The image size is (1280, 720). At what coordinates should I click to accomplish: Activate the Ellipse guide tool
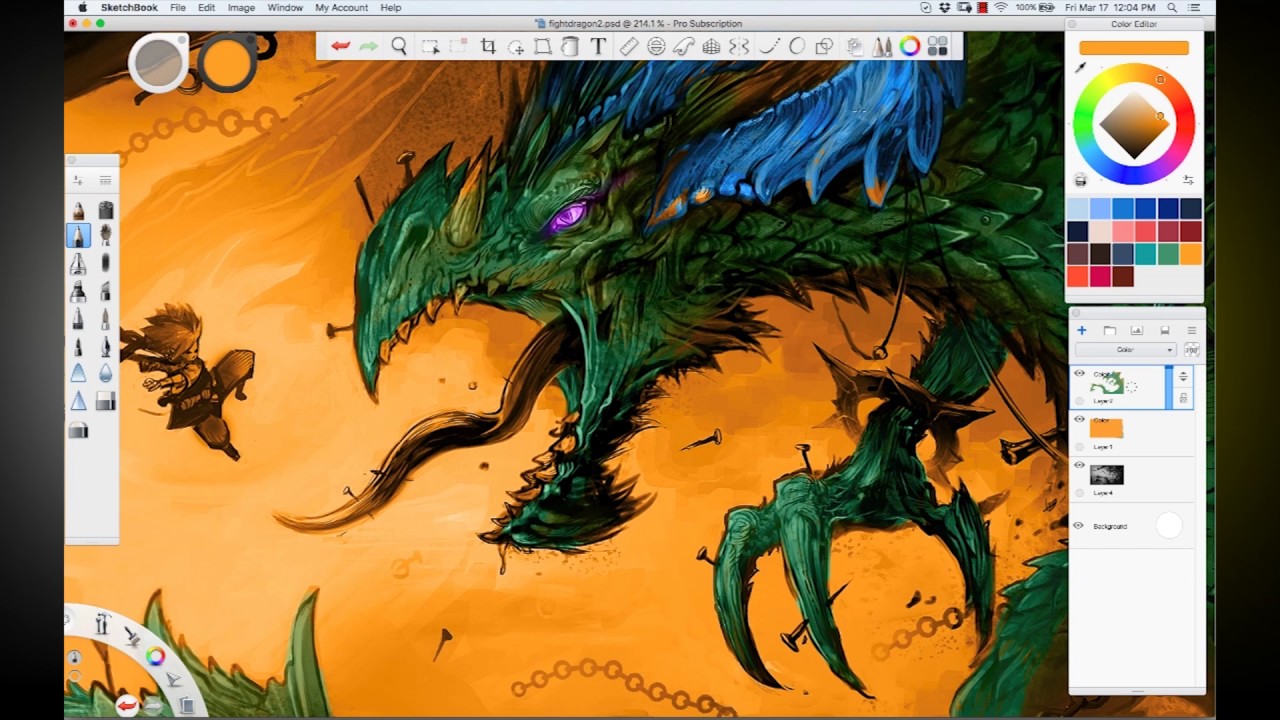(656, 46)
